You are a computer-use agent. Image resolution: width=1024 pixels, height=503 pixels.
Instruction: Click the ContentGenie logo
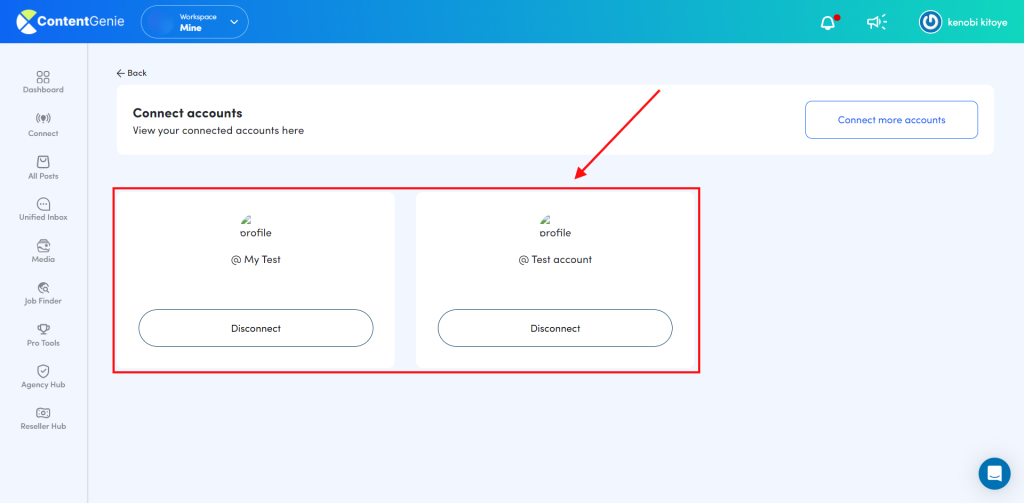[72, 22]
